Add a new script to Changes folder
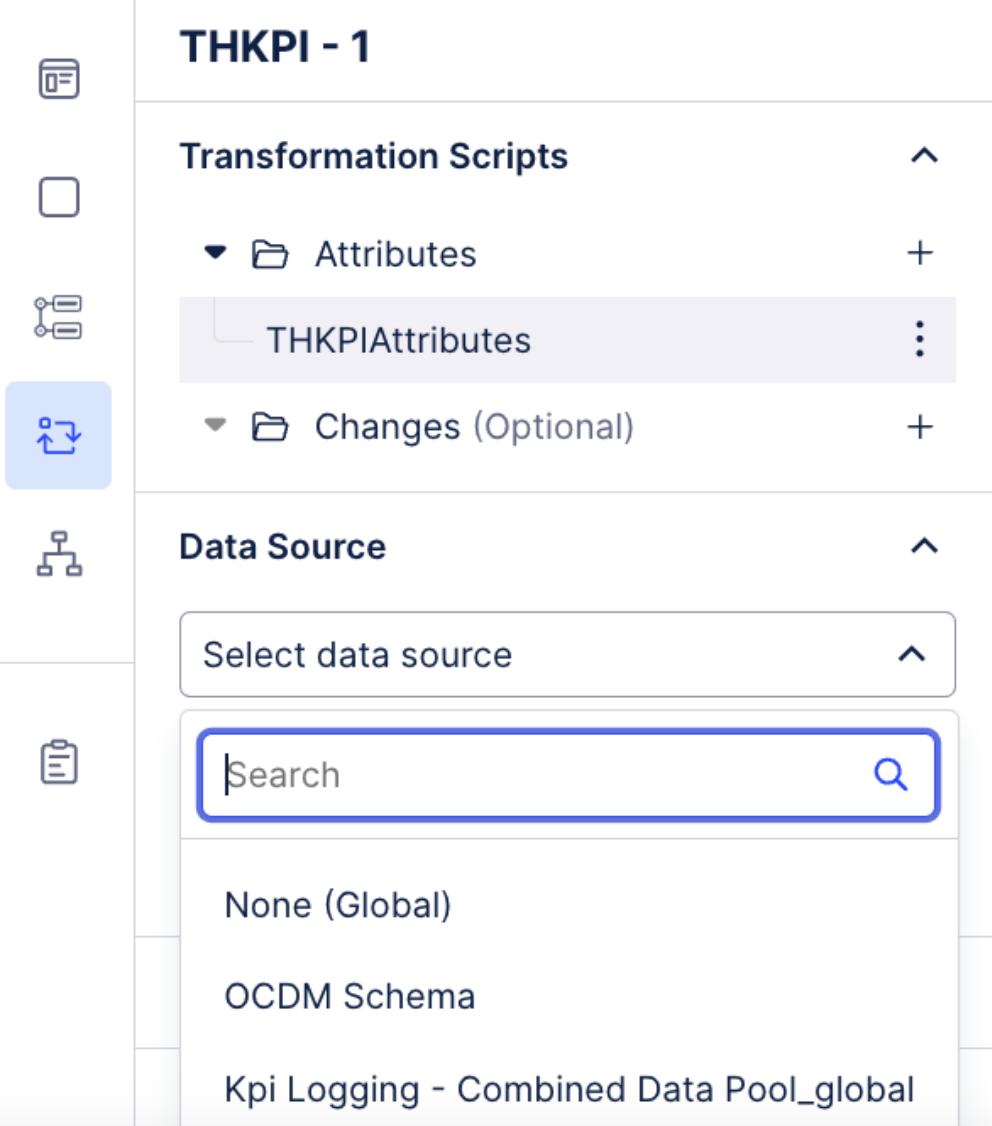This screenshot has height=1126, width=992. [919, 427]
